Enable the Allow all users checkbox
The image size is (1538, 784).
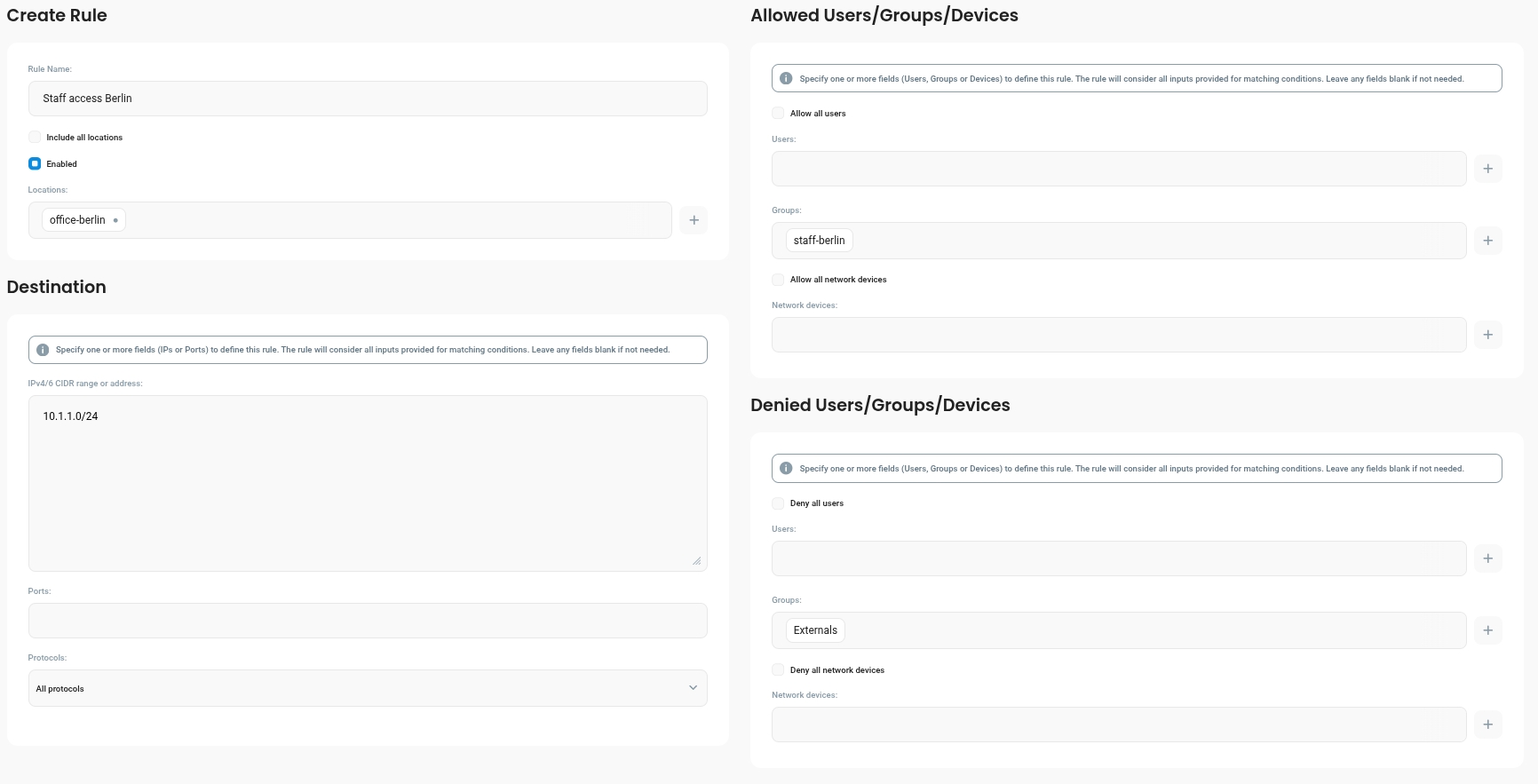pos(778,113)
